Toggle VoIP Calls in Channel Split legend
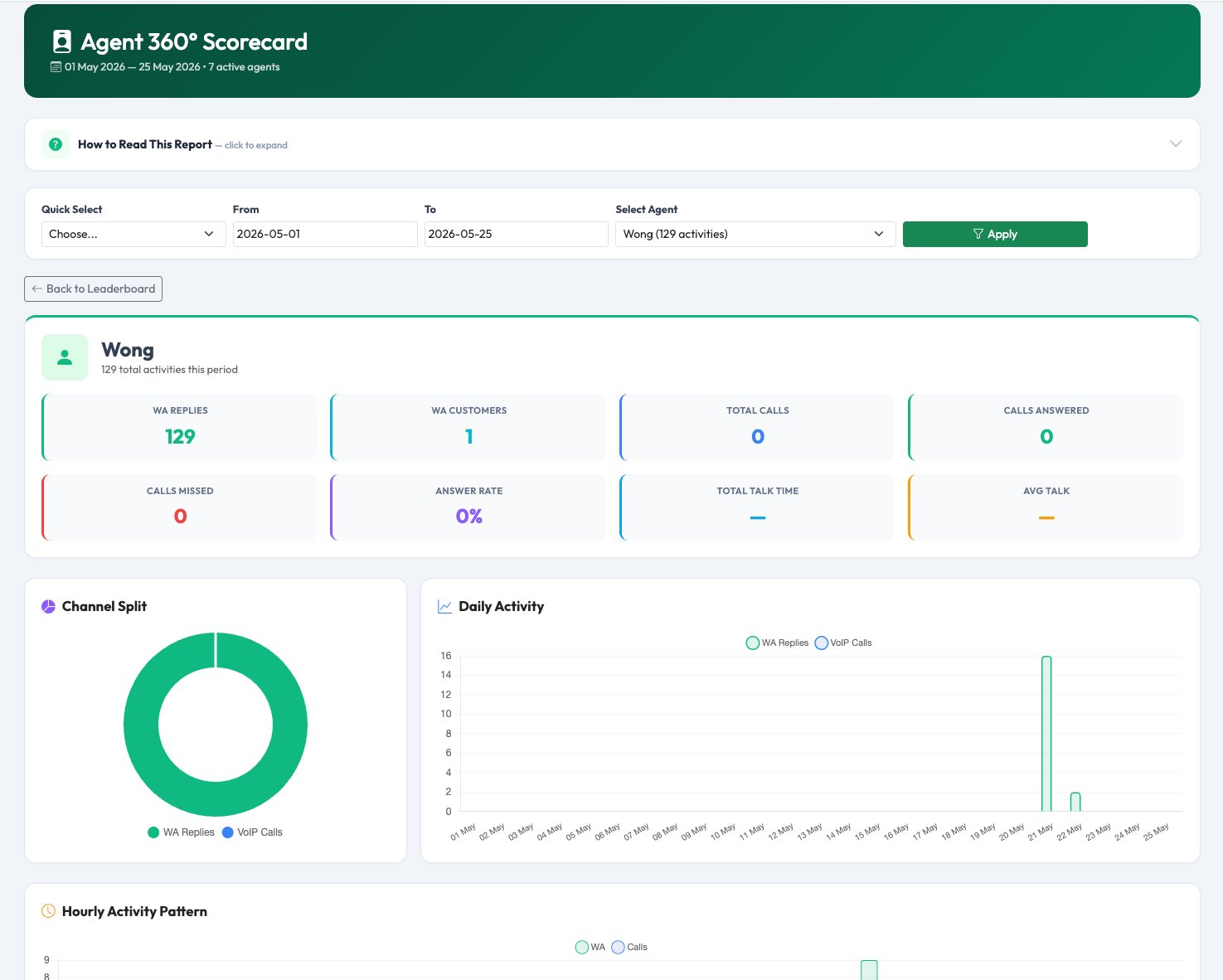Screen dimensions: 1223x980 [x=252, y=832]
